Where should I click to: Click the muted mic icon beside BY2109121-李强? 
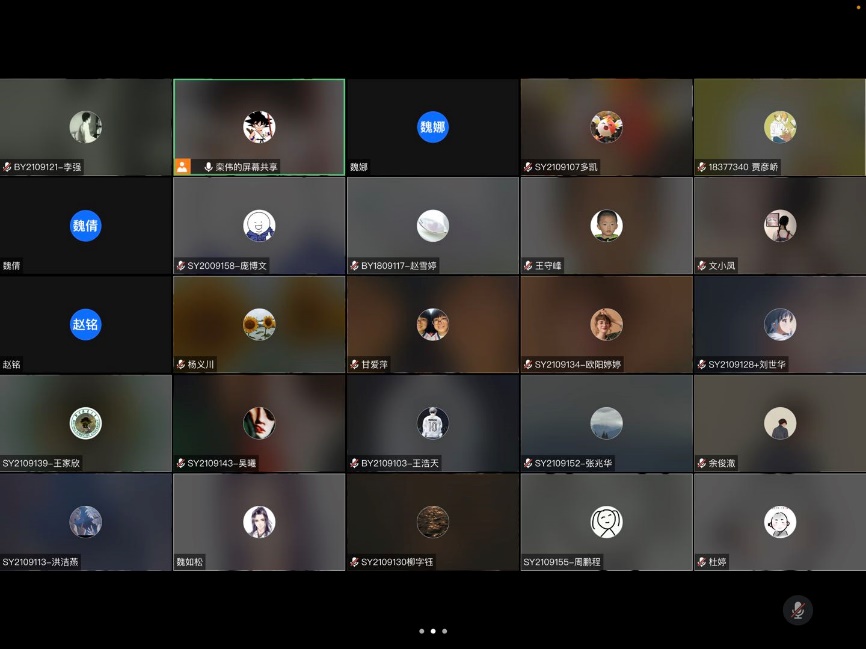[x=7, y=167]
